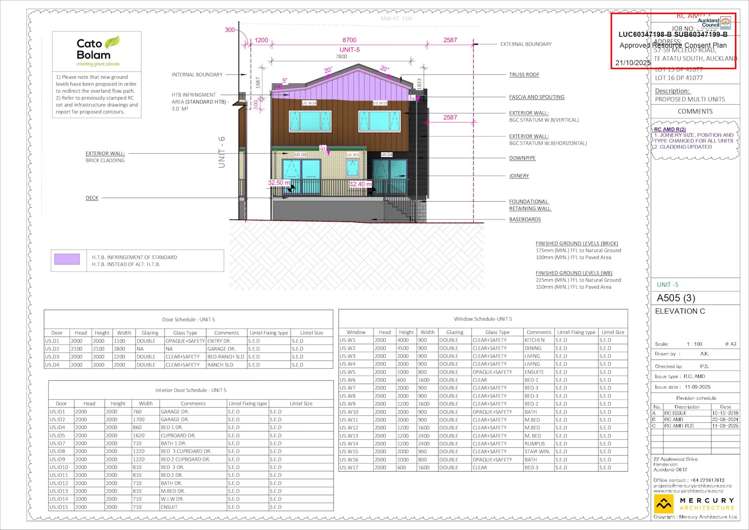The image size is (749, 530).
Task: Click the 'FASCIA AND SPOUTING' annotation
Action: [536, 97]
